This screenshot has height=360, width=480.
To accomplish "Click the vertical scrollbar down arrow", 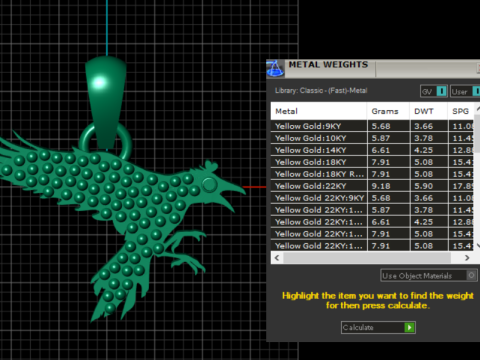I will tap(477, 246).
